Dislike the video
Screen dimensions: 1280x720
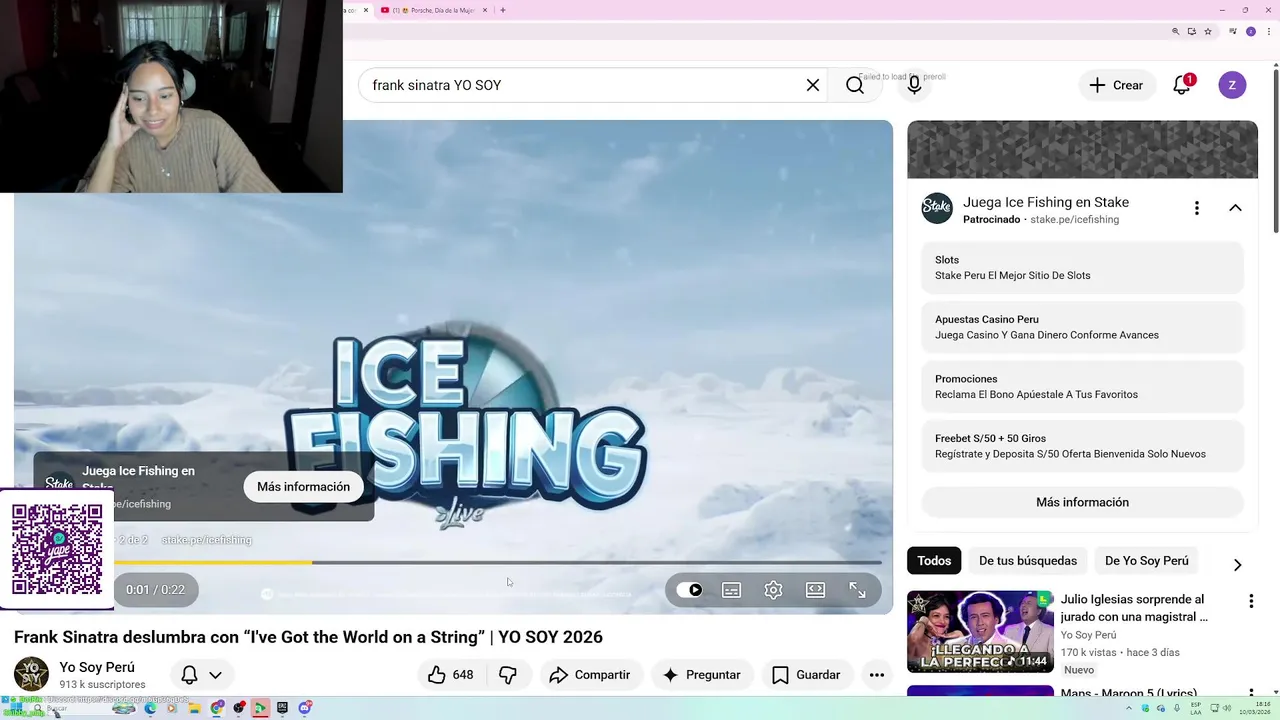click(508, 675)
